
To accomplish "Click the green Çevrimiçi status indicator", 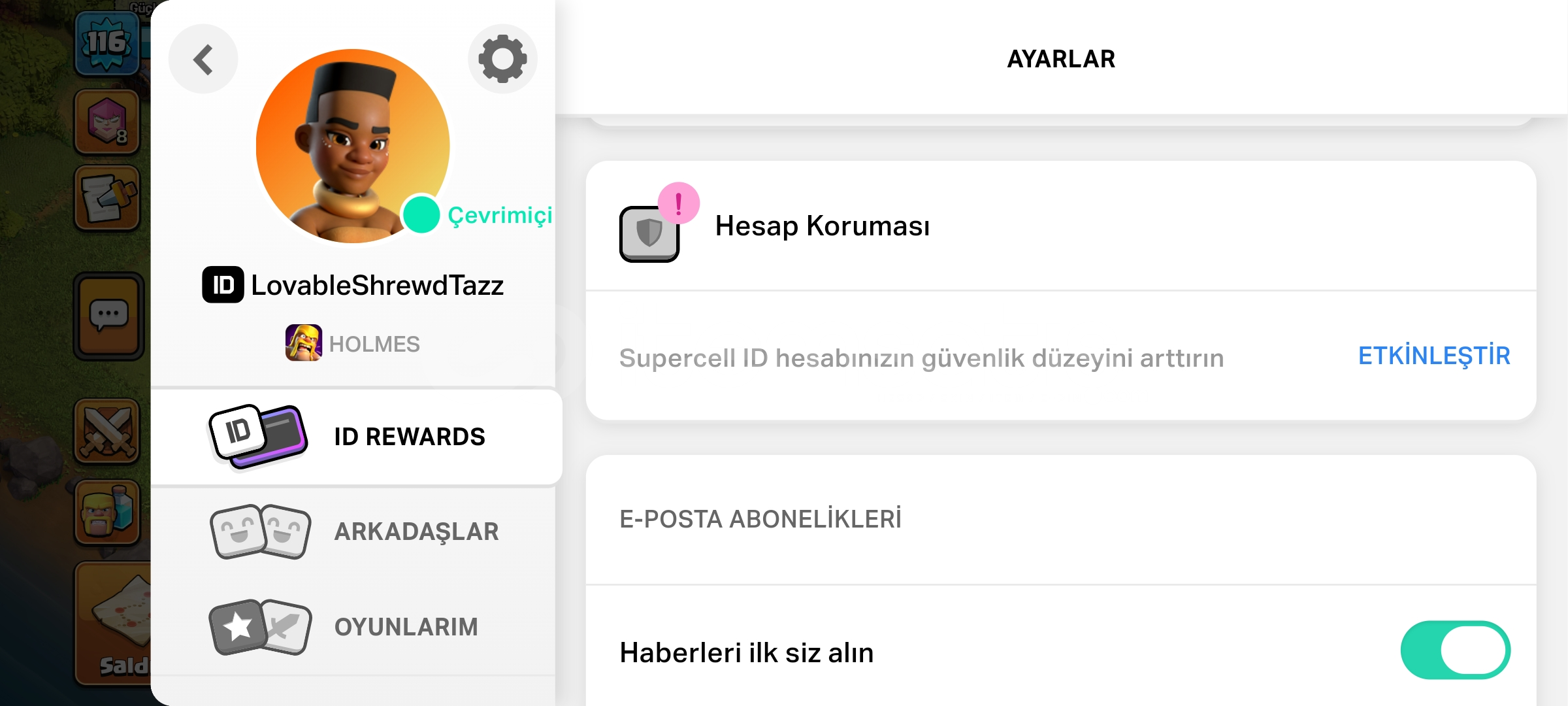I will pos(421,215).
